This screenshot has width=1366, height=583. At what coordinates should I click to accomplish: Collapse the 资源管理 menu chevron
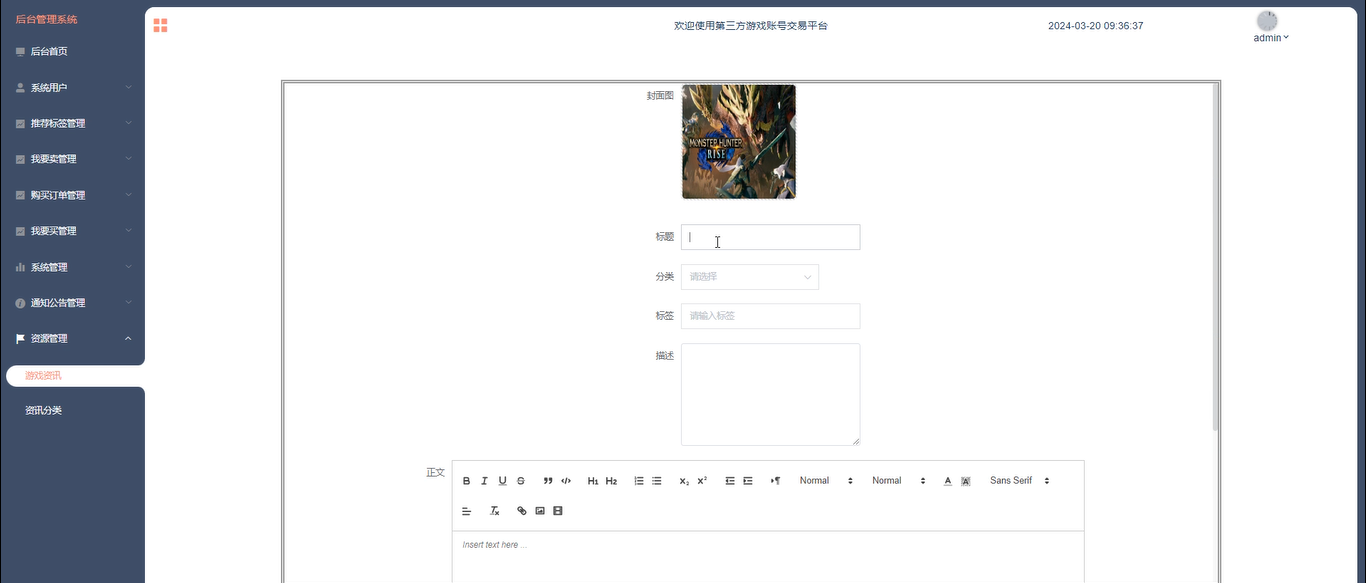128,339
